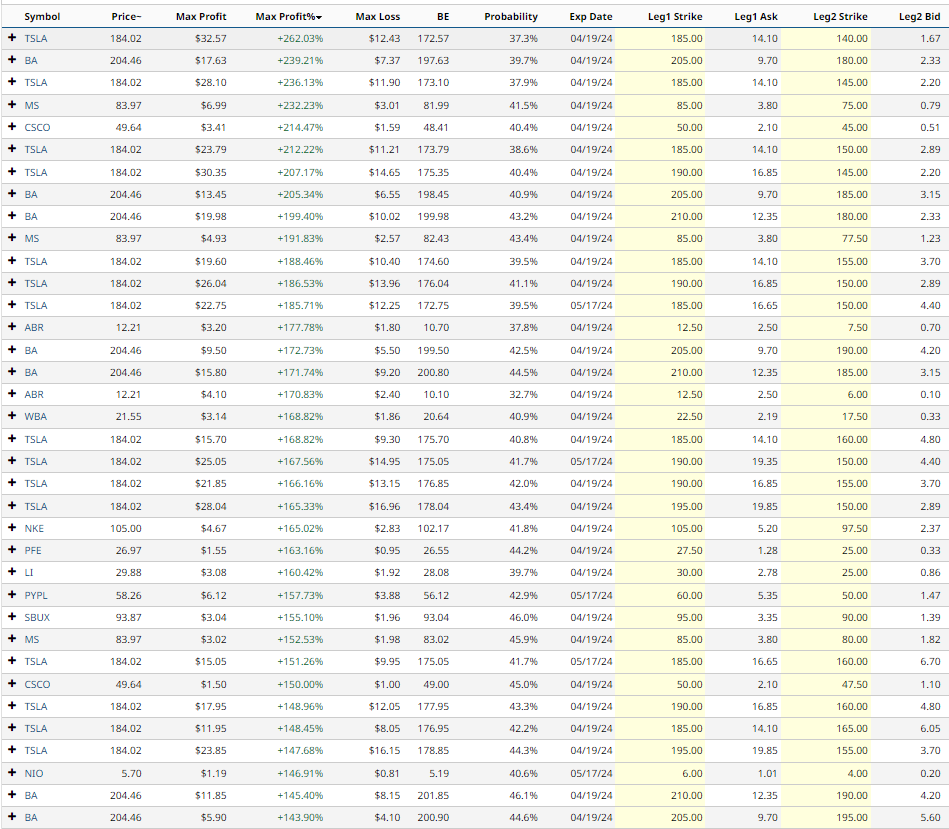Select the 105.00 Leg1 Strike in NKE row
Viewport: 949px width, 829px height.
click(686, 528)
